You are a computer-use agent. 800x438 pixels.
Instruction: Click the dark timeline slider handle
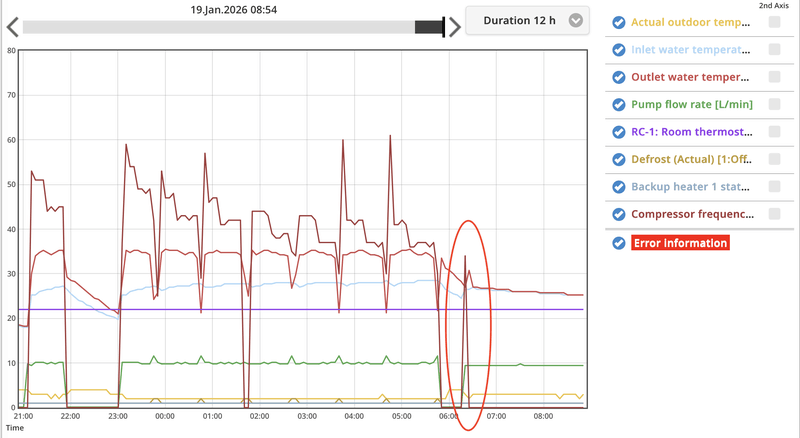tap(430, 27)
